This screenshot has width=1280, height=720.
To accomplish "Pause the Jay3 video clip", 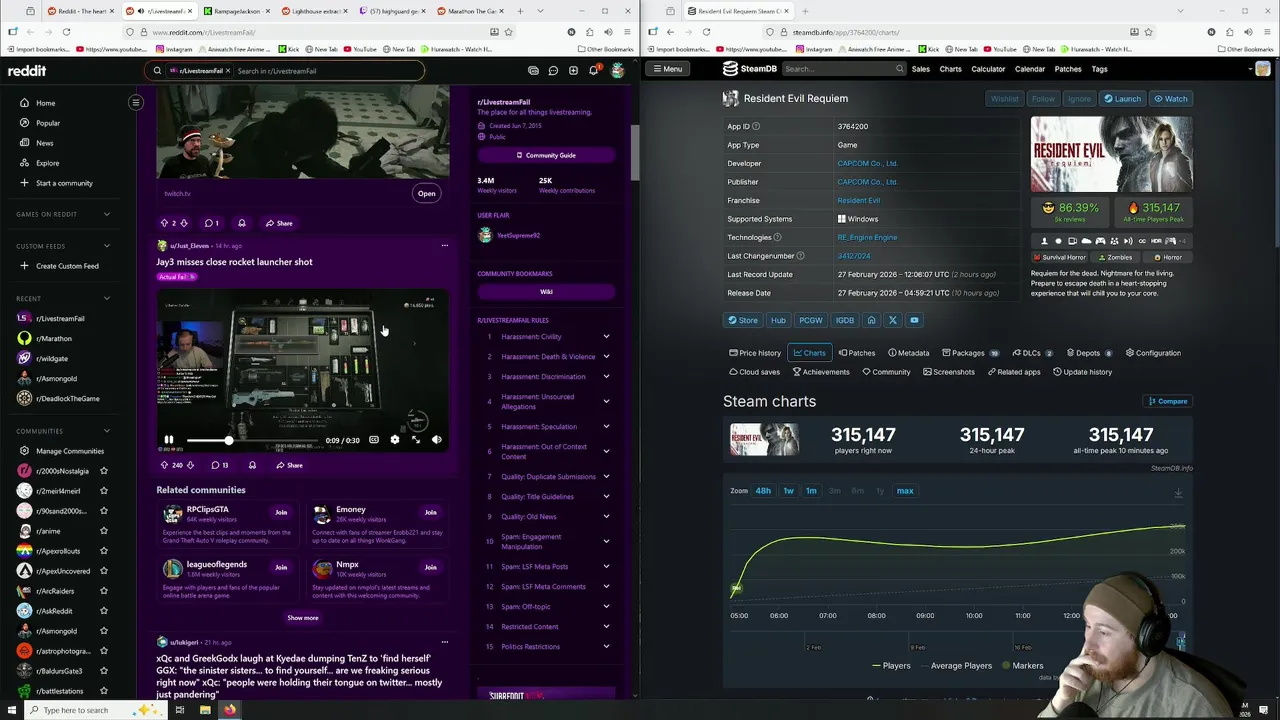I will coord(168,440).
